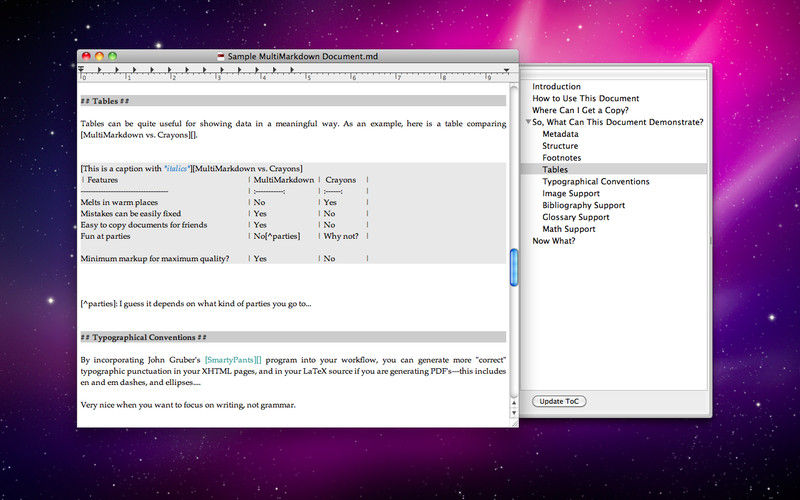
Task: Click the Now What? outline item
Action: pyautogui.click(x=554, y=241)
